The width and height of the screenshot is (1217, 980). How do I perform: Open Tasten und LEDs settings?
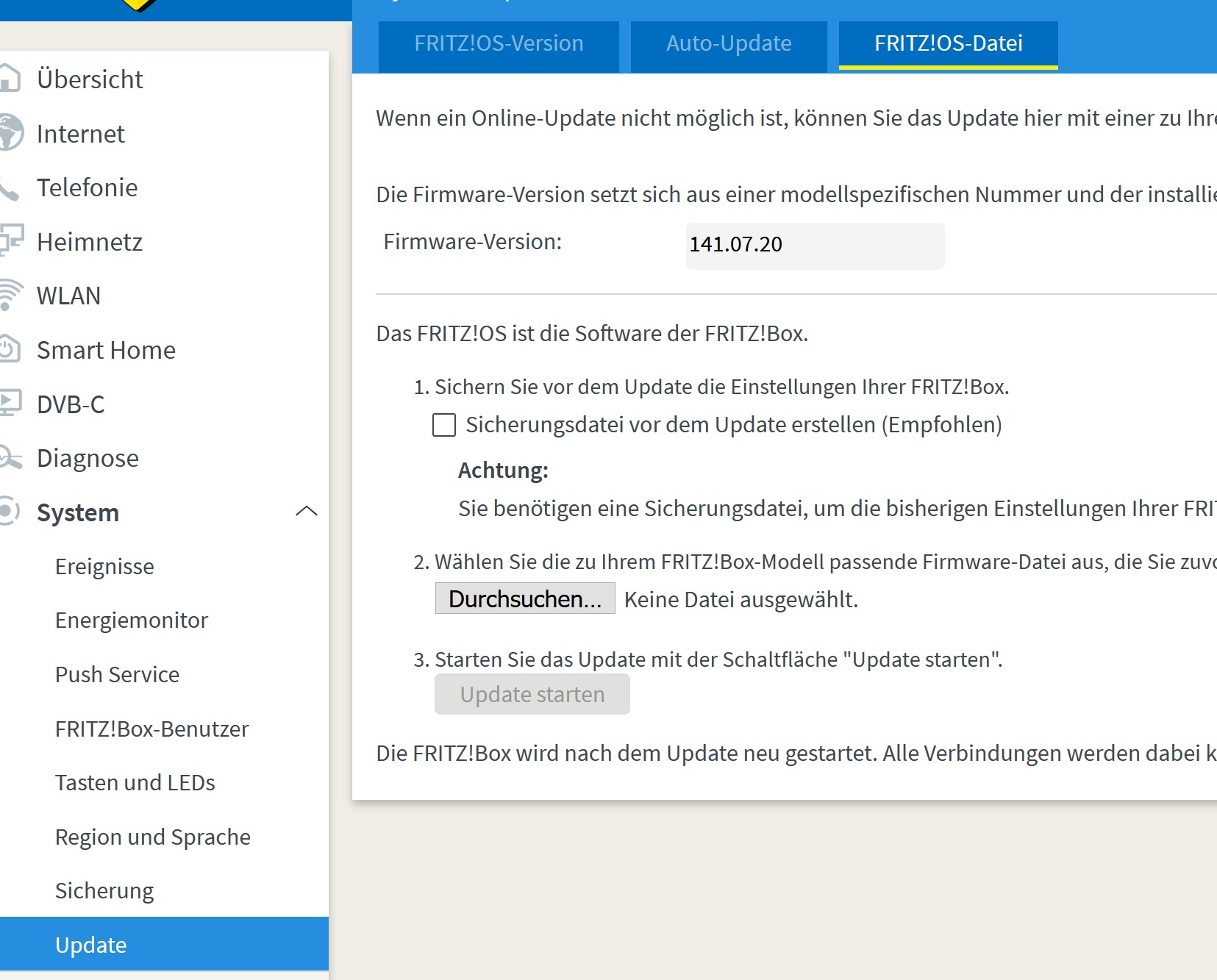coord(135,783)
